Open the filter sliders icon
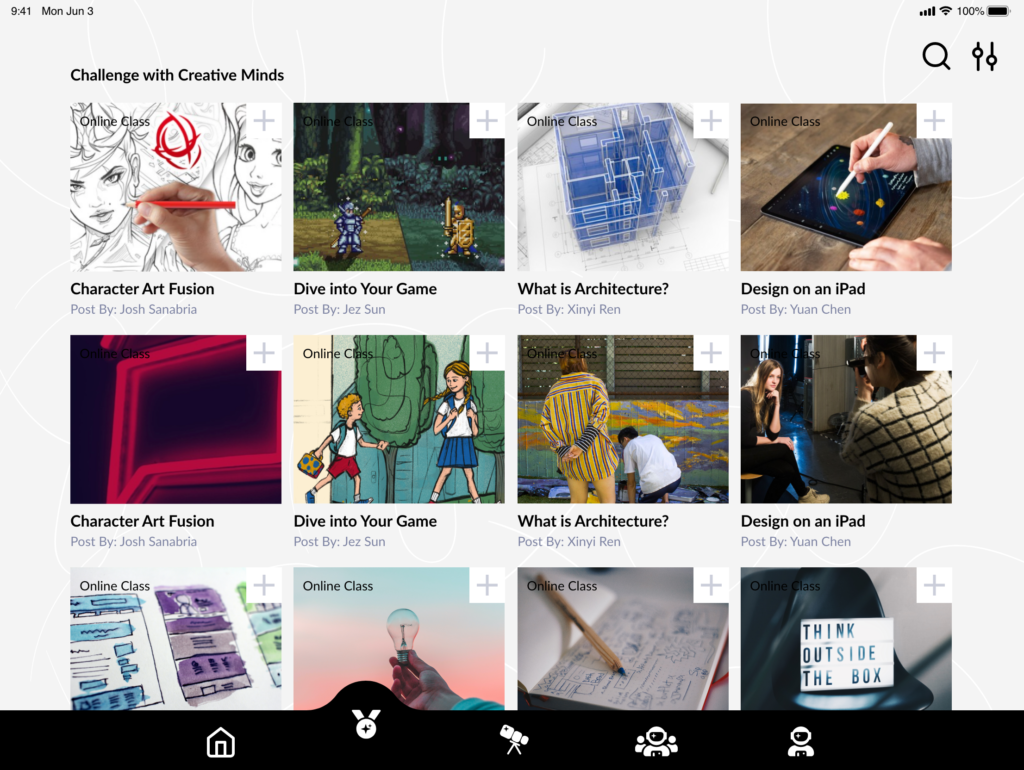Image resolution: width=1024 pixels, height=770 pixels. [x=985, y=57]
